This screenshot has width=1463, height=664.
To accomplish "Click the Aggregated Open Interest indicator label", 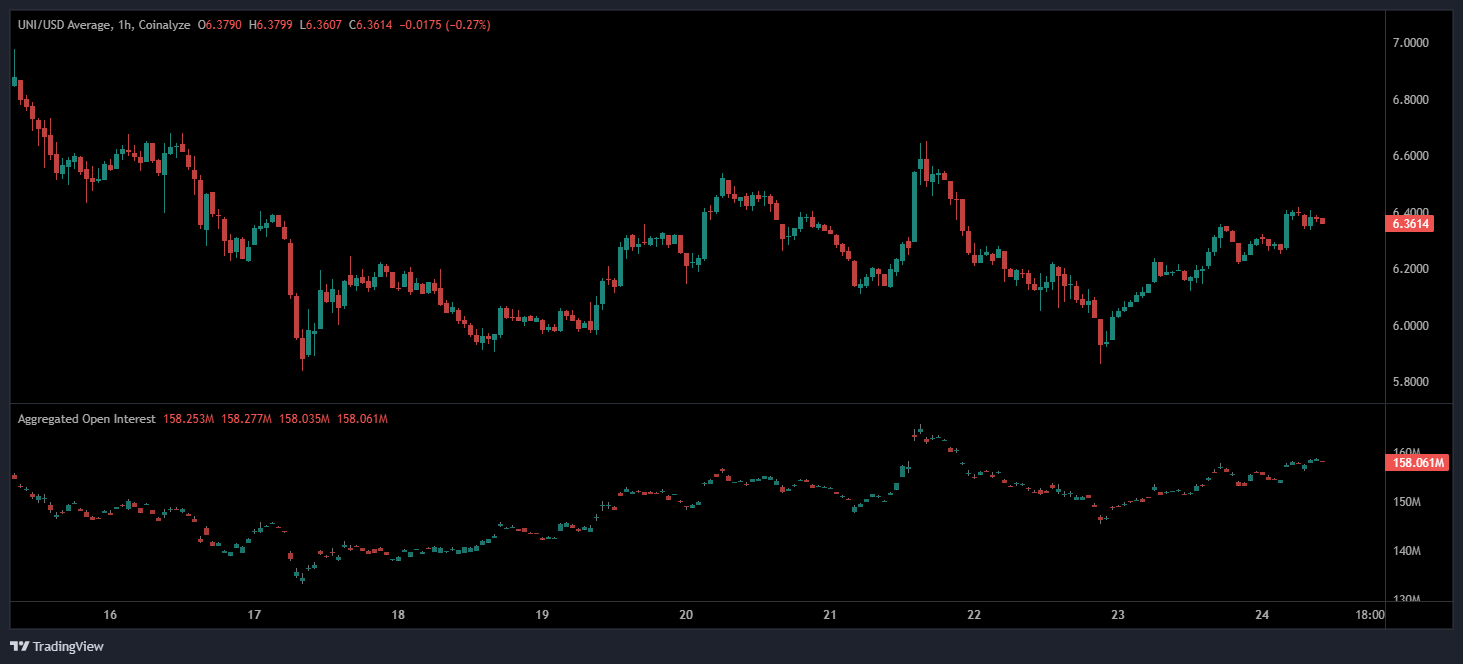I will point(86,419).
